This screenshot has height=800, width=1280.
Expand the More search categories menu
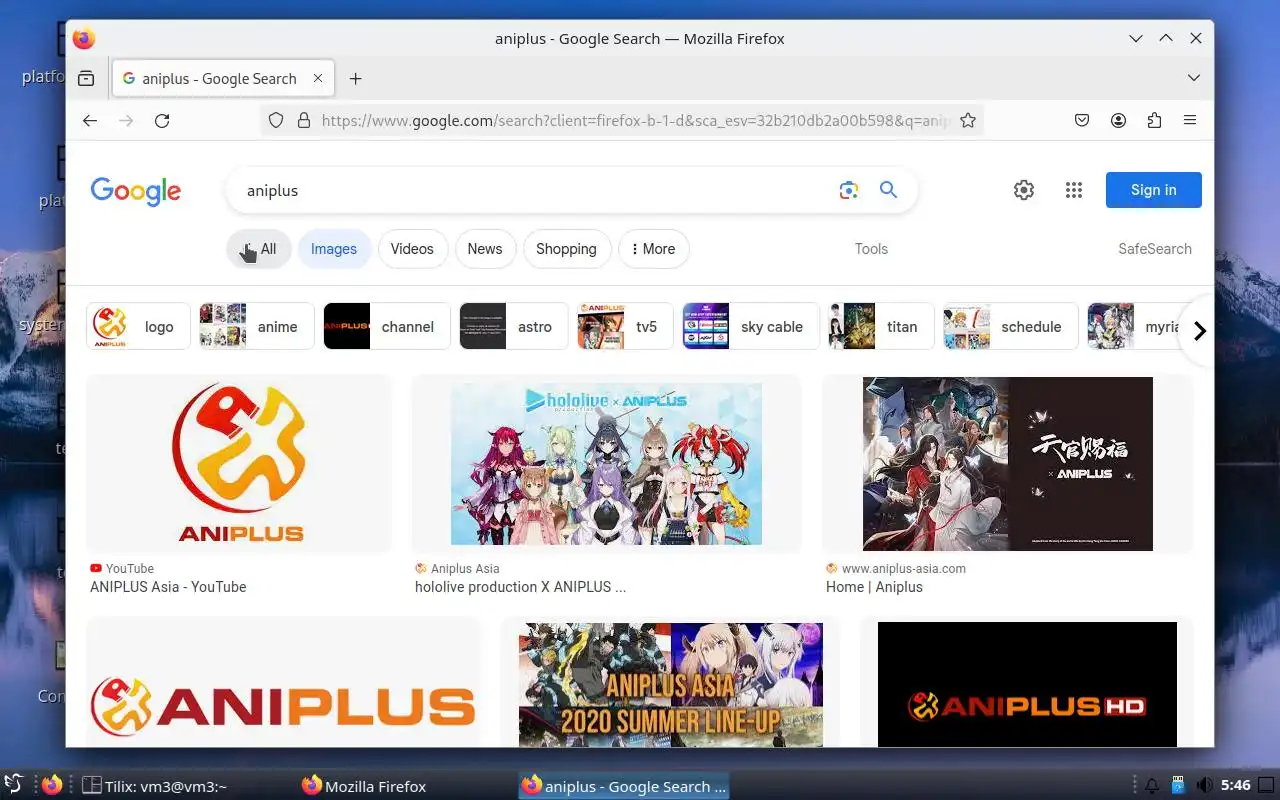coord(654,249)
